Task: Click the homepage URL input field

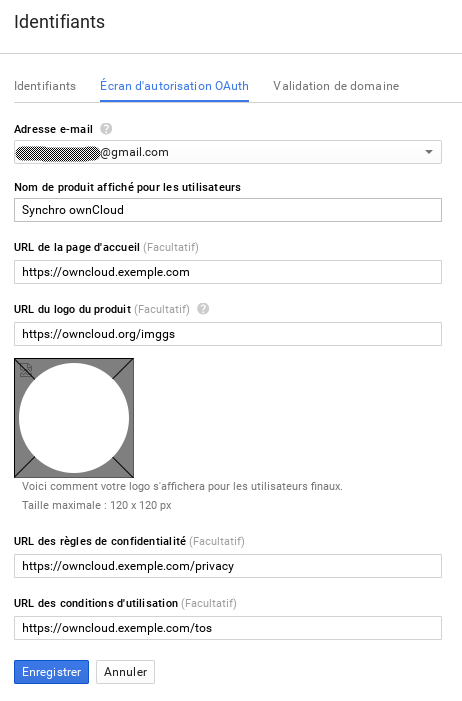Action: 228,272
